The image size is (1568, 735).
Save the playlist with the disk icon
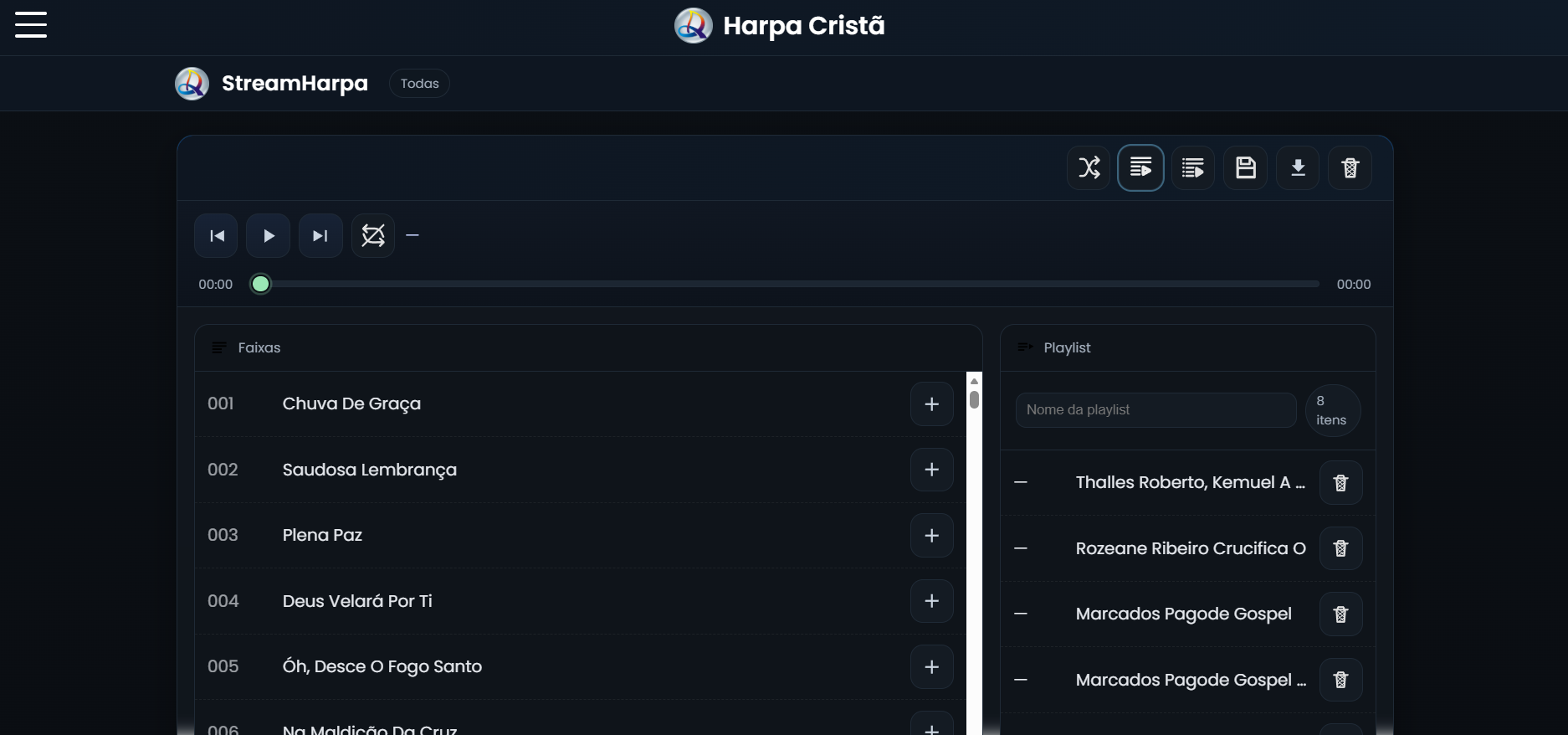click(1245, 167)
